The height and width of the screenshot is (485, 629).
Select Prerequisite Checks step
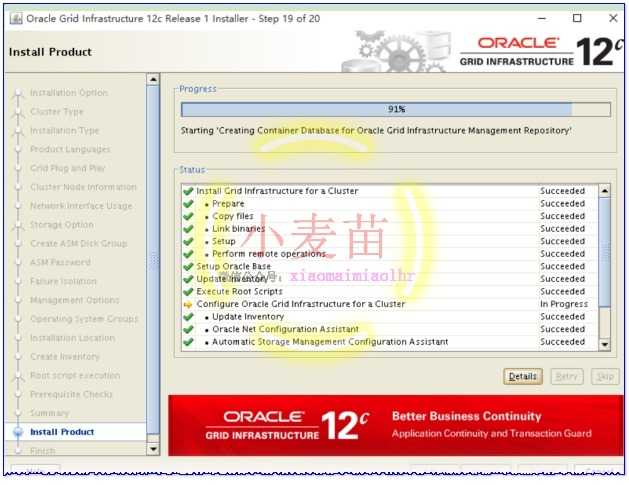point(71,394)
